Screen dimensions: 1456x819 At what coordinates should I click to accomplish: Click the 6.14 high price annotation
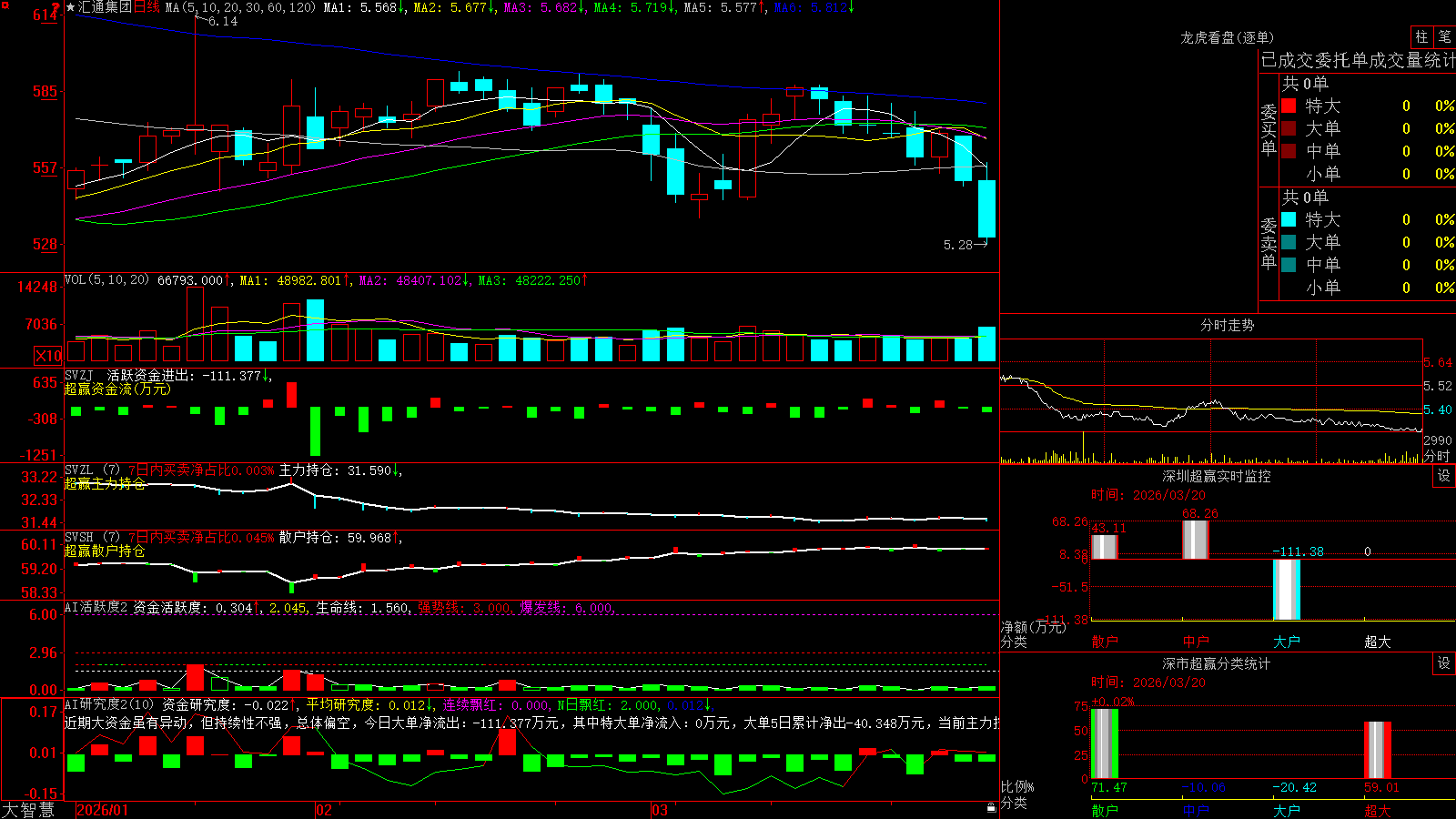click(222, 21)
